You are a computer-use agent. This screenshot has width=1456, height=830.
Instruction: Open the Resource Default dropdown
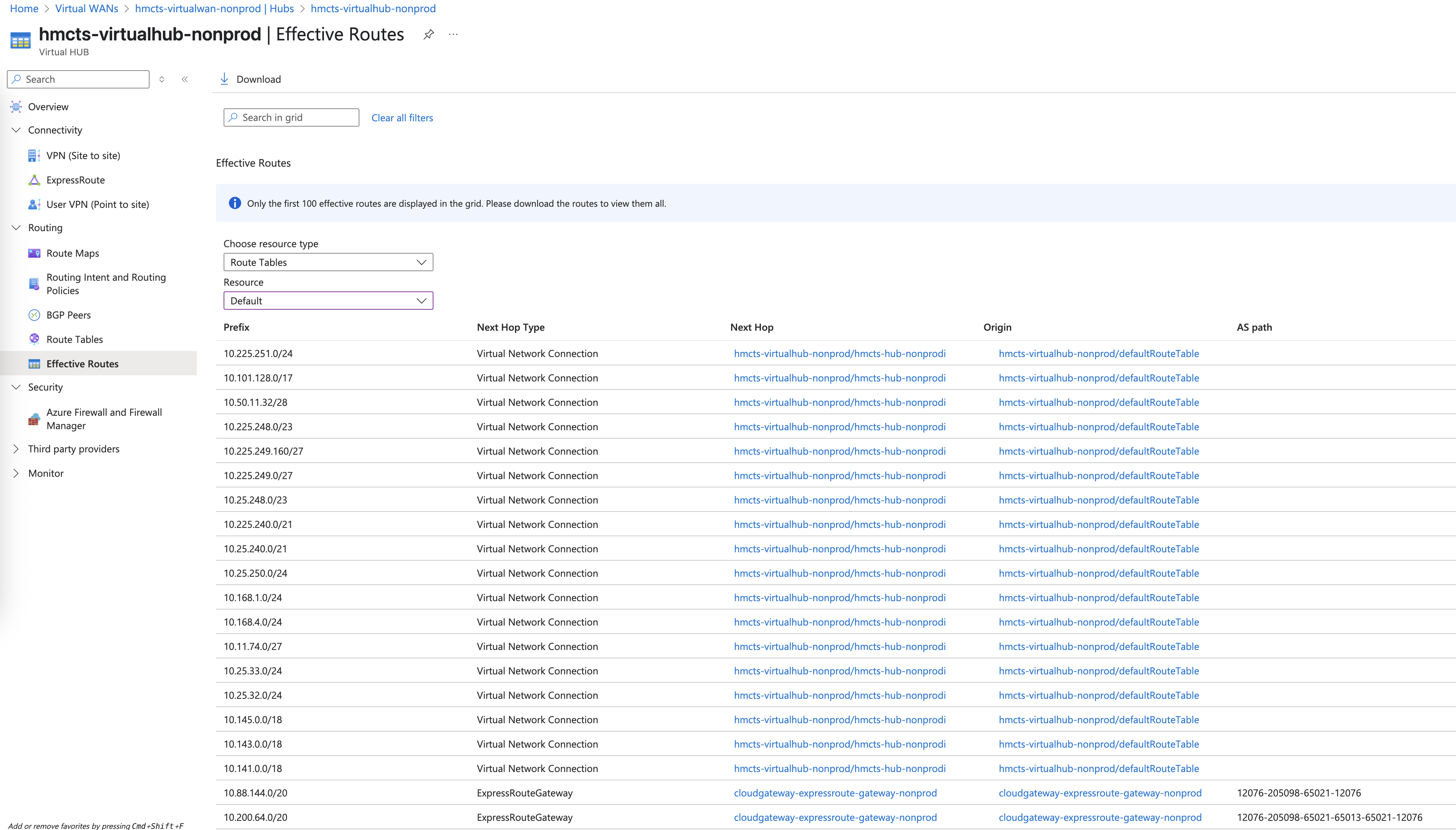click(x=328, y=301)
